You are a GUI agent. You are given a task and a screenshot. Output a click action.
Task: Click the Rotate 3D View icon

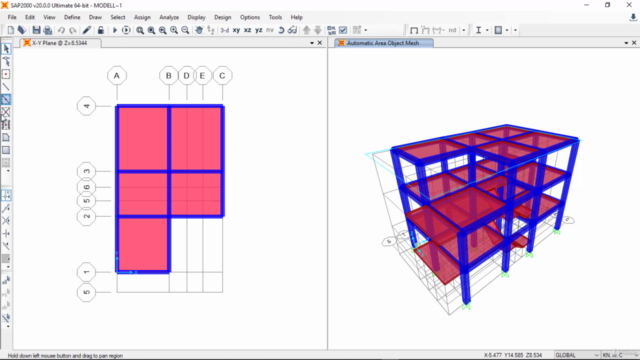[x=281, y=30]
